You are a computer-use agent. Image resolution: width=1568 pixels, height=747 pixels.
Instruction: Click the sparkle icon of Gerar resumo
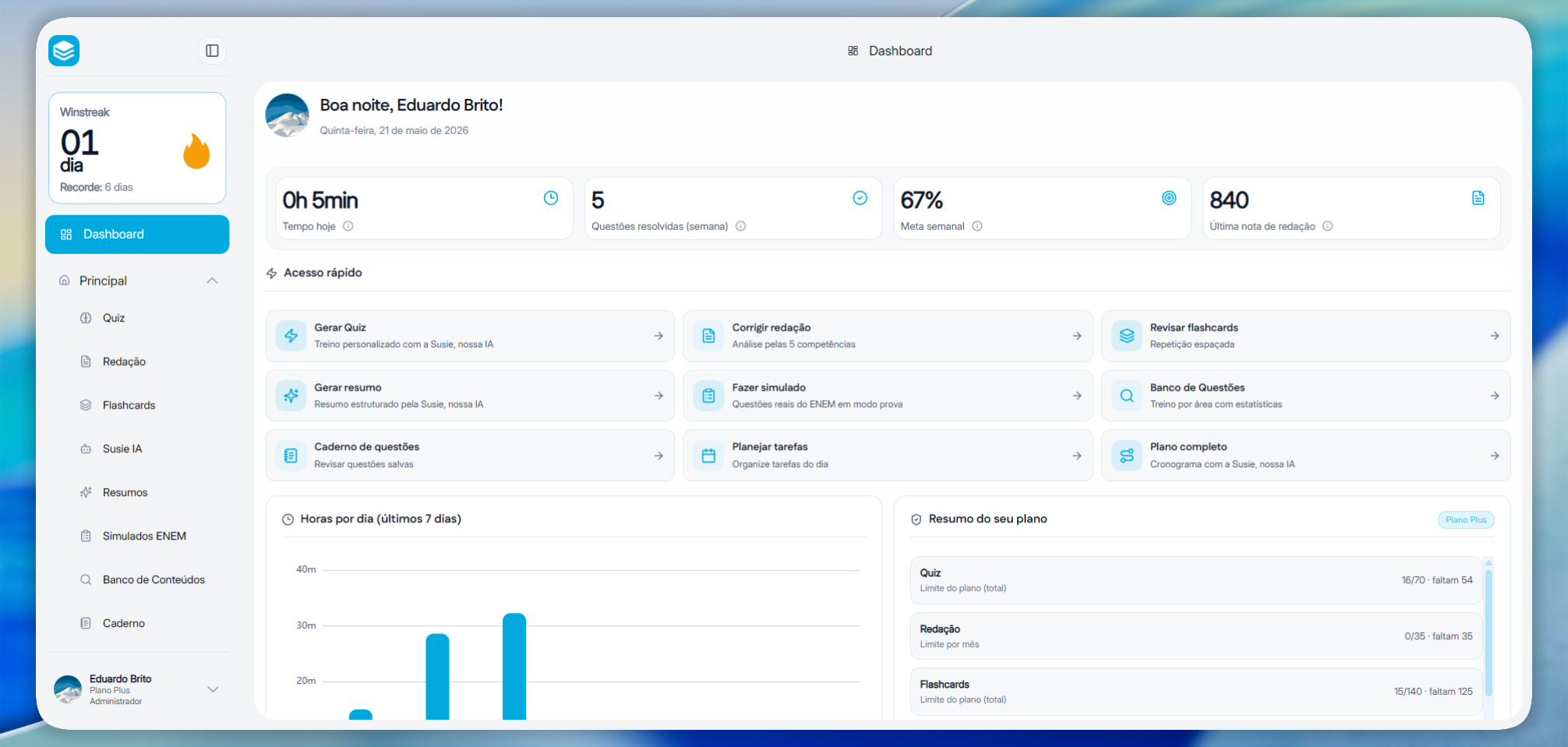291,396
